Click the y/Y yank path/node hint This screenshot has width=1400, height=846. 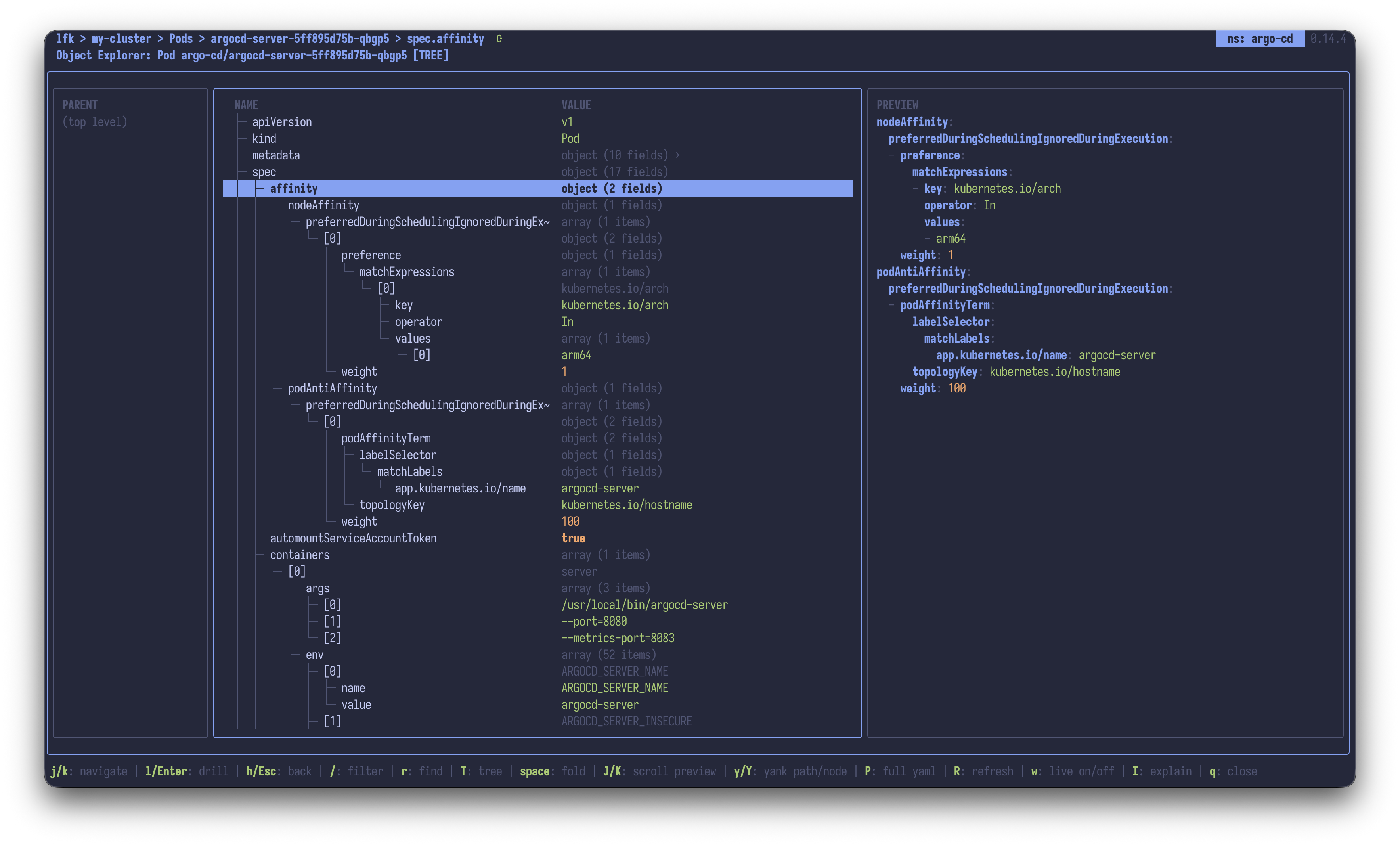click(x=790, y=771)
